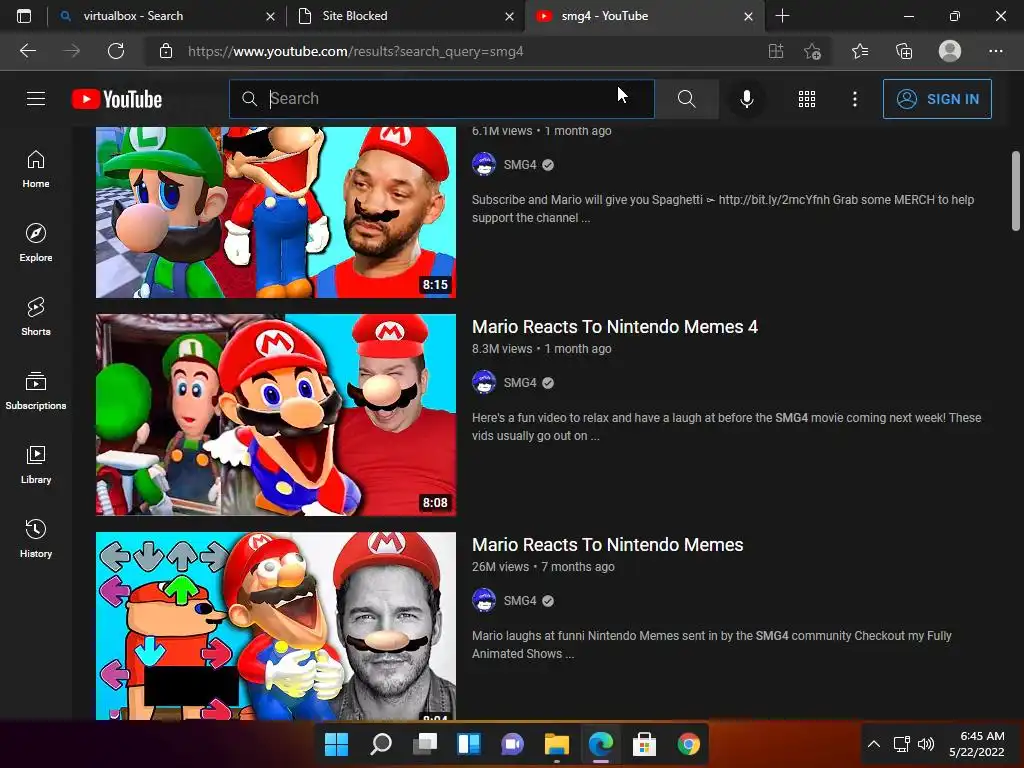Image resolution: width=1024 pixels, height=768 pixels.
Task: Click the magnifier search button beside the search box
Action: [x=686, y=99]
